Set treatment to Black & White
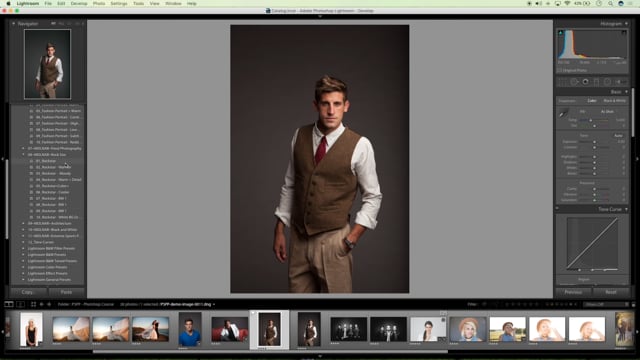Viewport: 640px width, 360px height. (x=614, y=100)
